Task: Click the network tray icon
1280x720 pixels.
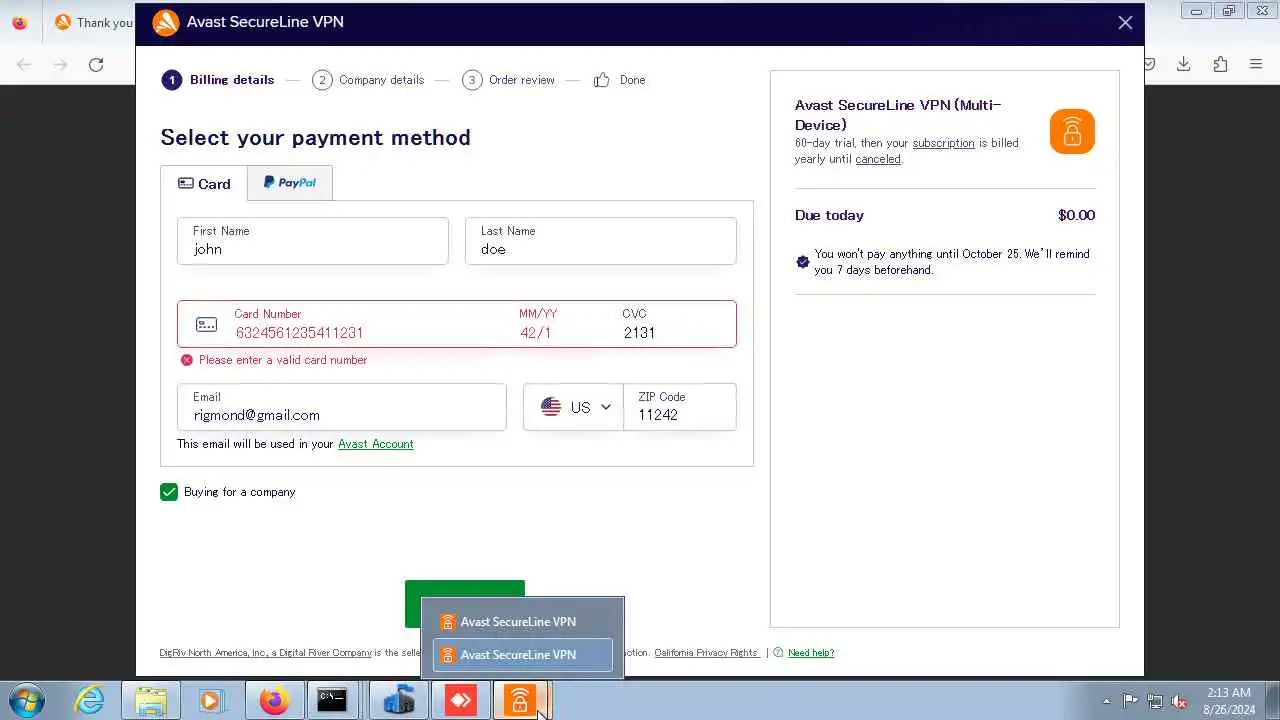Action: (1155, 701)
